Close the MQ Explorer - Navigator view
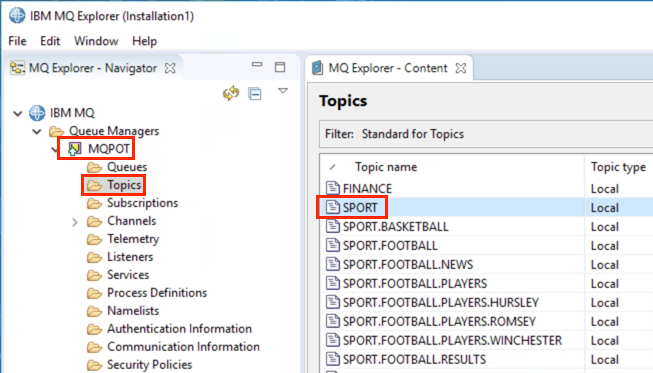653x373 pixels. coord(170,68)
